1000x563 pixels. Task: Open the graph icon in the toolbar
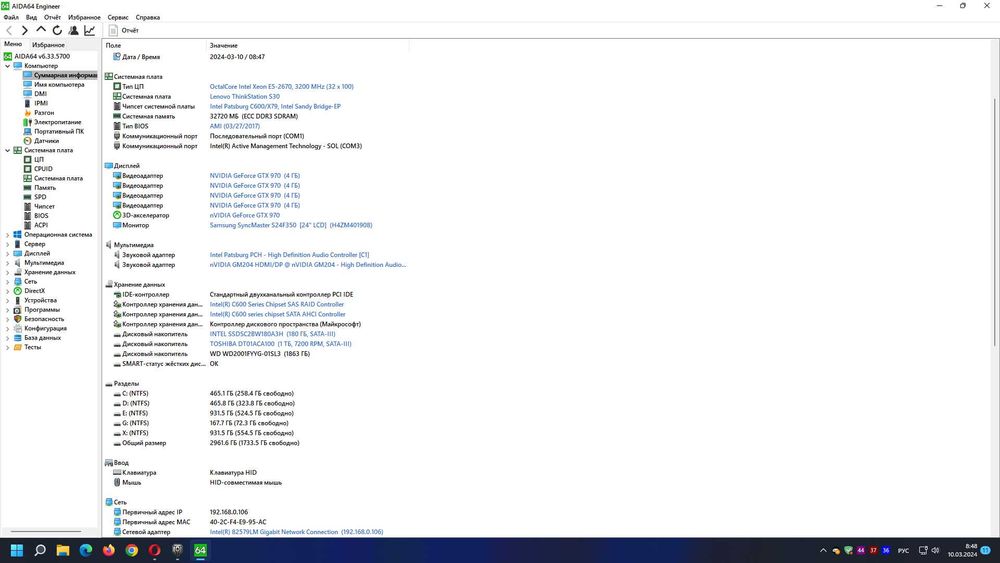89,30
